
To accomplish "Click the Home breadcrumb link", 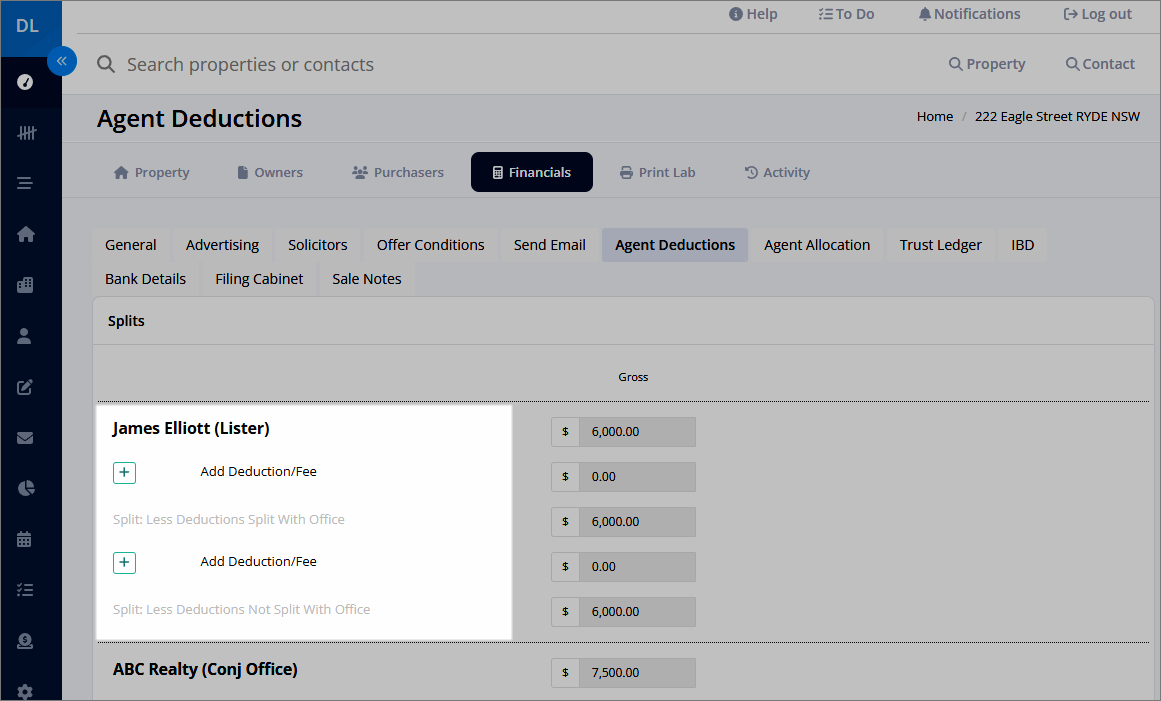I will (934, 116).
